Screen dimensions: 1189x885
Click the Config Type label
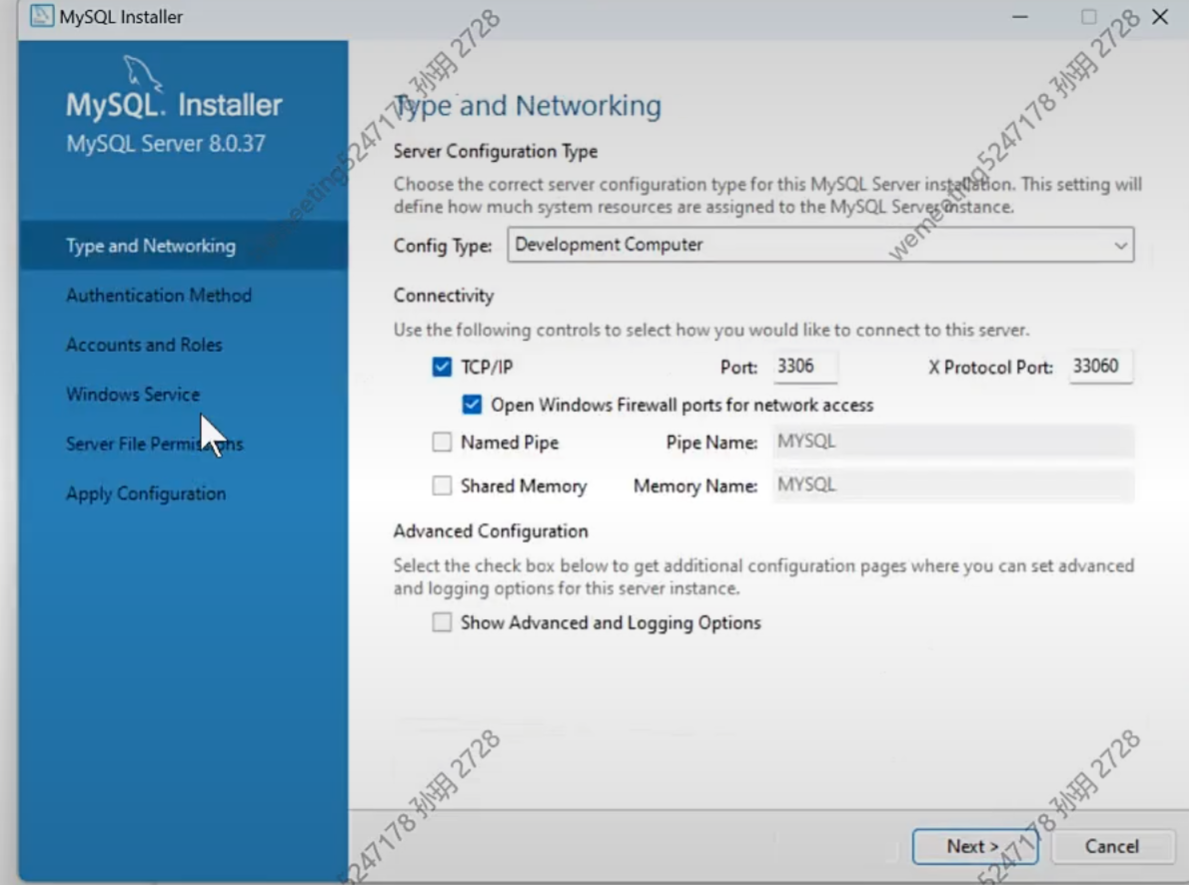[443, 246]
